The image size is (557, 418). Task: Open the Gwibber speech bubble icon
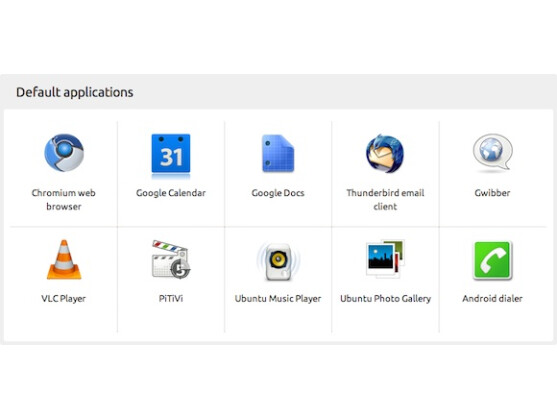tap(493, 153)
